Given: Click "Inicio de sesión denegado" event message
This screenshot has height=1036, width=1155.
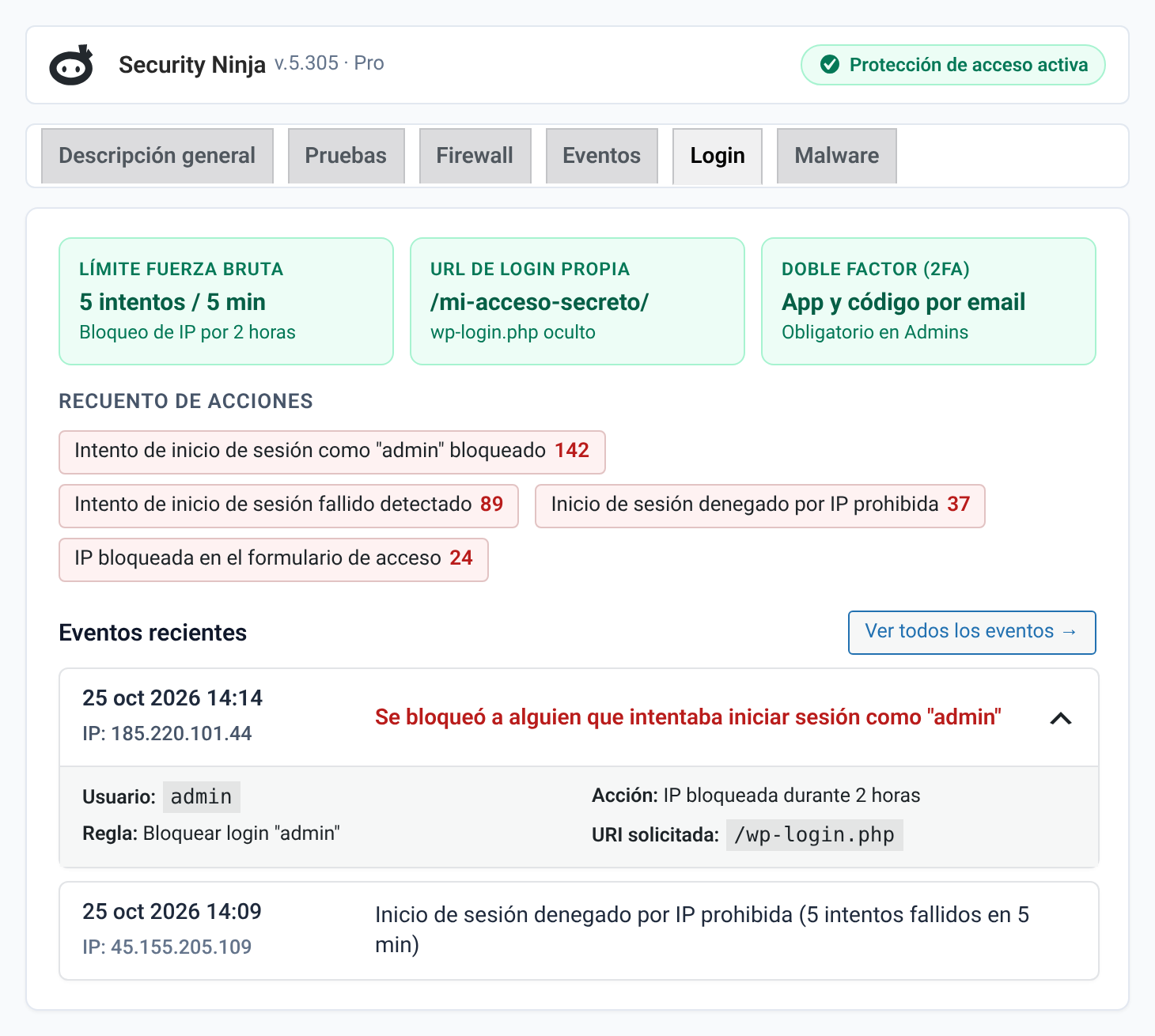Looking at the screenshot, I should pos(702,930).
